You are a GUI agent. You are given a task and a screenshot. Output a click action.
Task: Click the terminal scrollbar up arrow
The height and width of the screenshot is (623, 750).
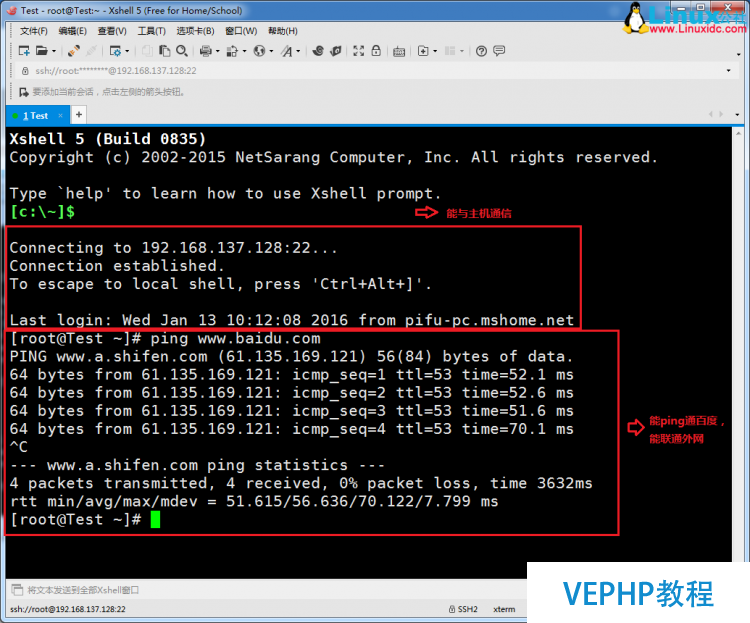(x=738, y=134)
